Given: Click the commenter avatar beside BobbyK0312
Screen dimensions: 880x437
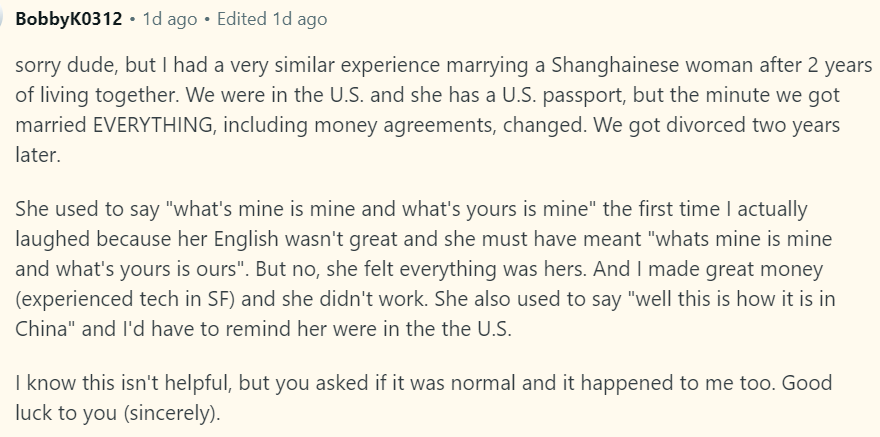Looking at the screenshot, I should (x=3, y=19).
